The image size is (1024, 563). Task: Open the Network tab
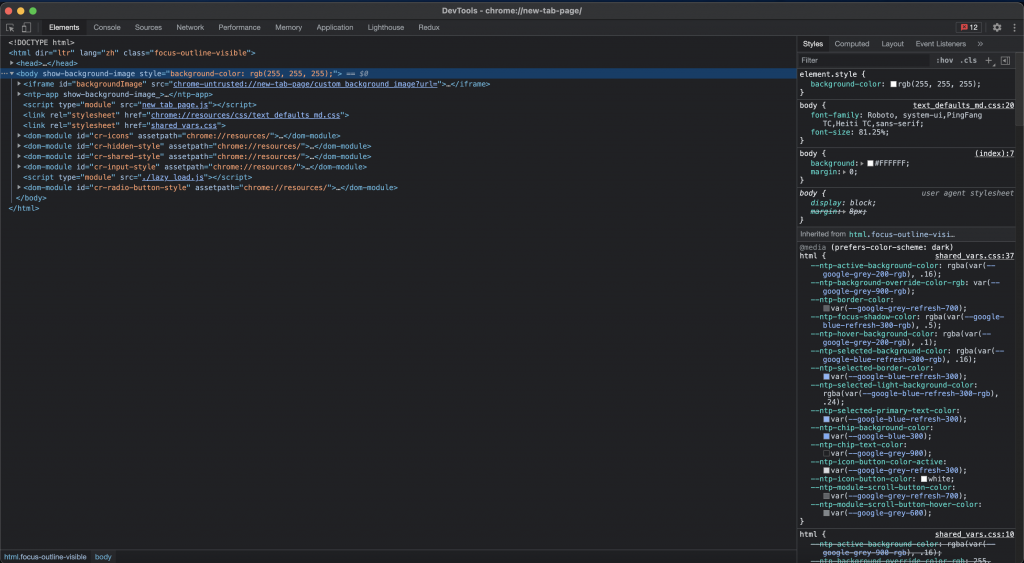point(190,27)
